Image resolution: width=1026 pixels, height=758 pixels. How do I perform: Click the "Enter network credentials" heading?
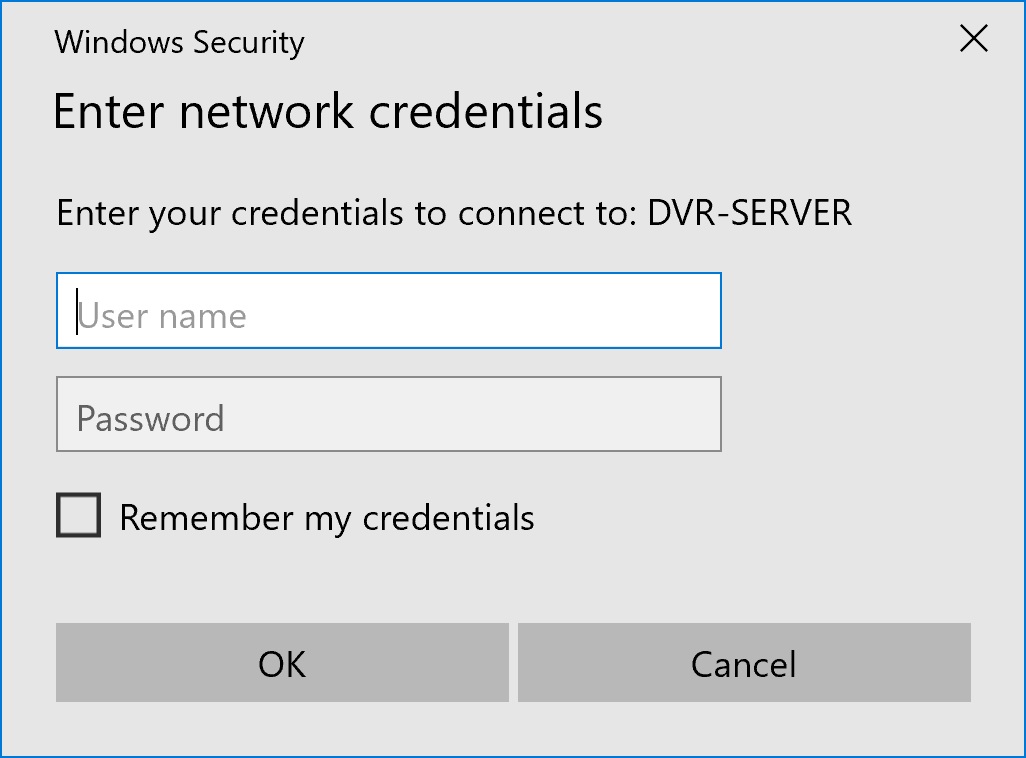(327, 111)
